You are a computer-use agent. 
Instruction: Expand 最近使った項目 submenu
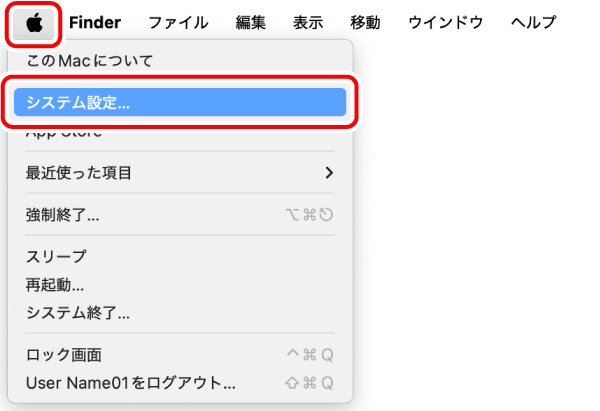(180, 173)
